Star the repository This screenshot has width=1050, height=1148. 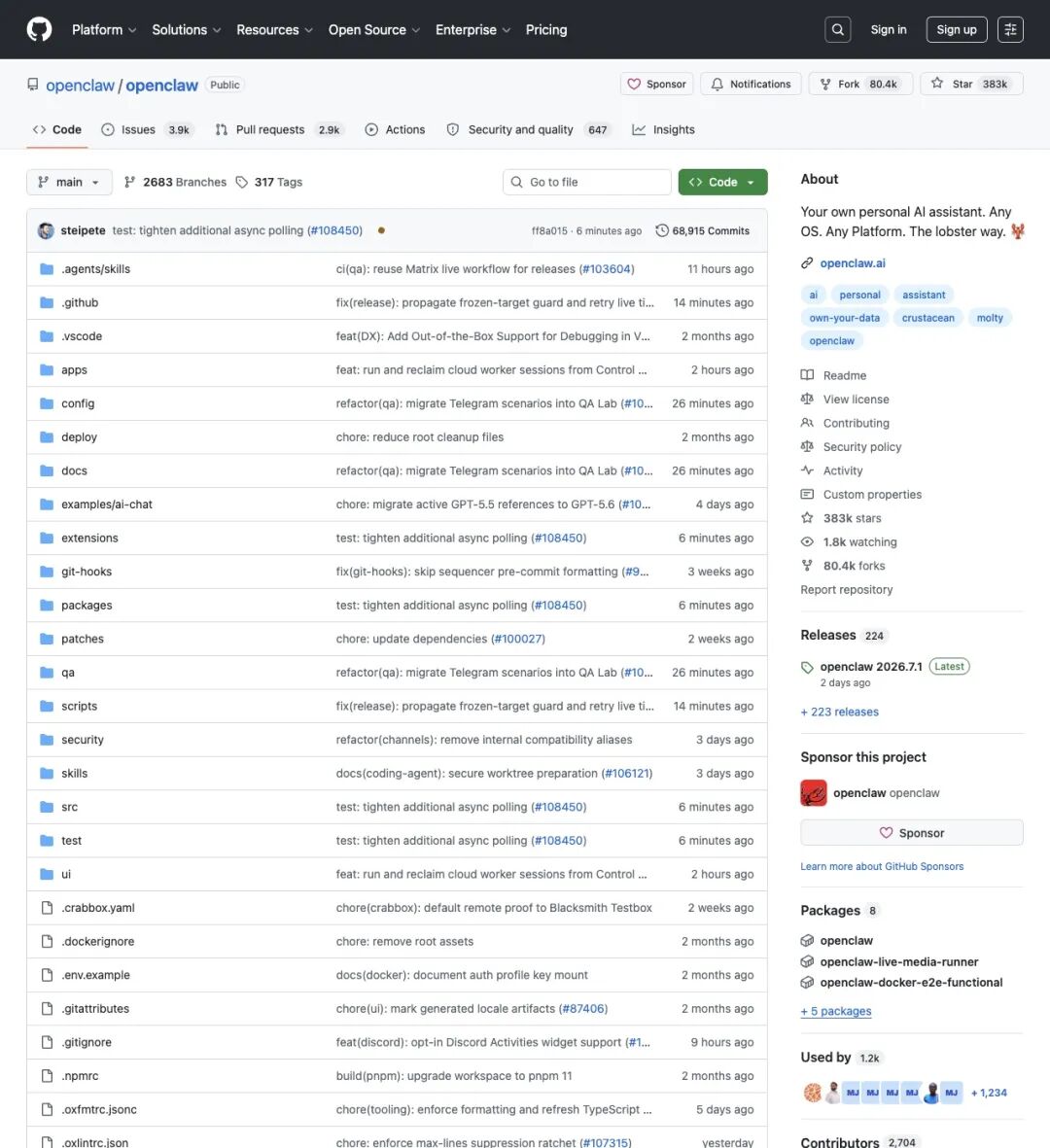point(971,85)
